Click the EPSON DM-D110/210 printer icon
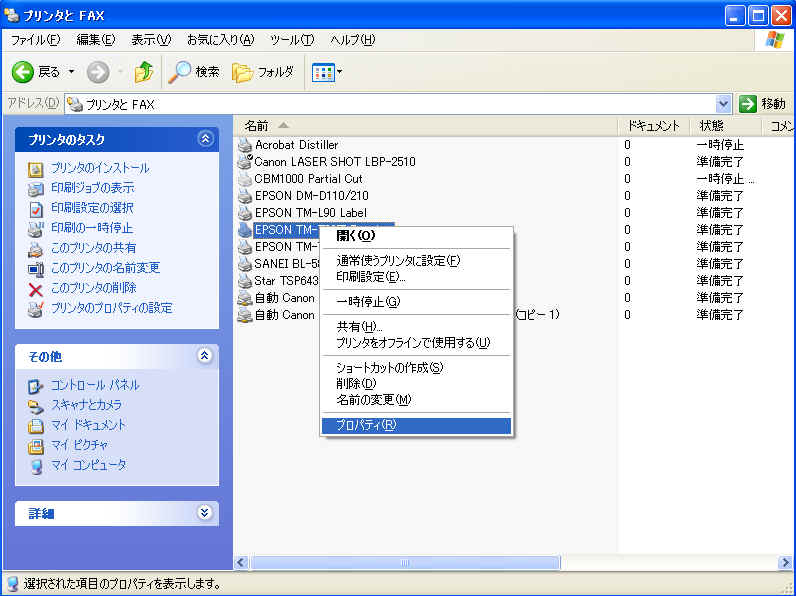This screenshot has height=596, width=796. click(x=245, y=196)
